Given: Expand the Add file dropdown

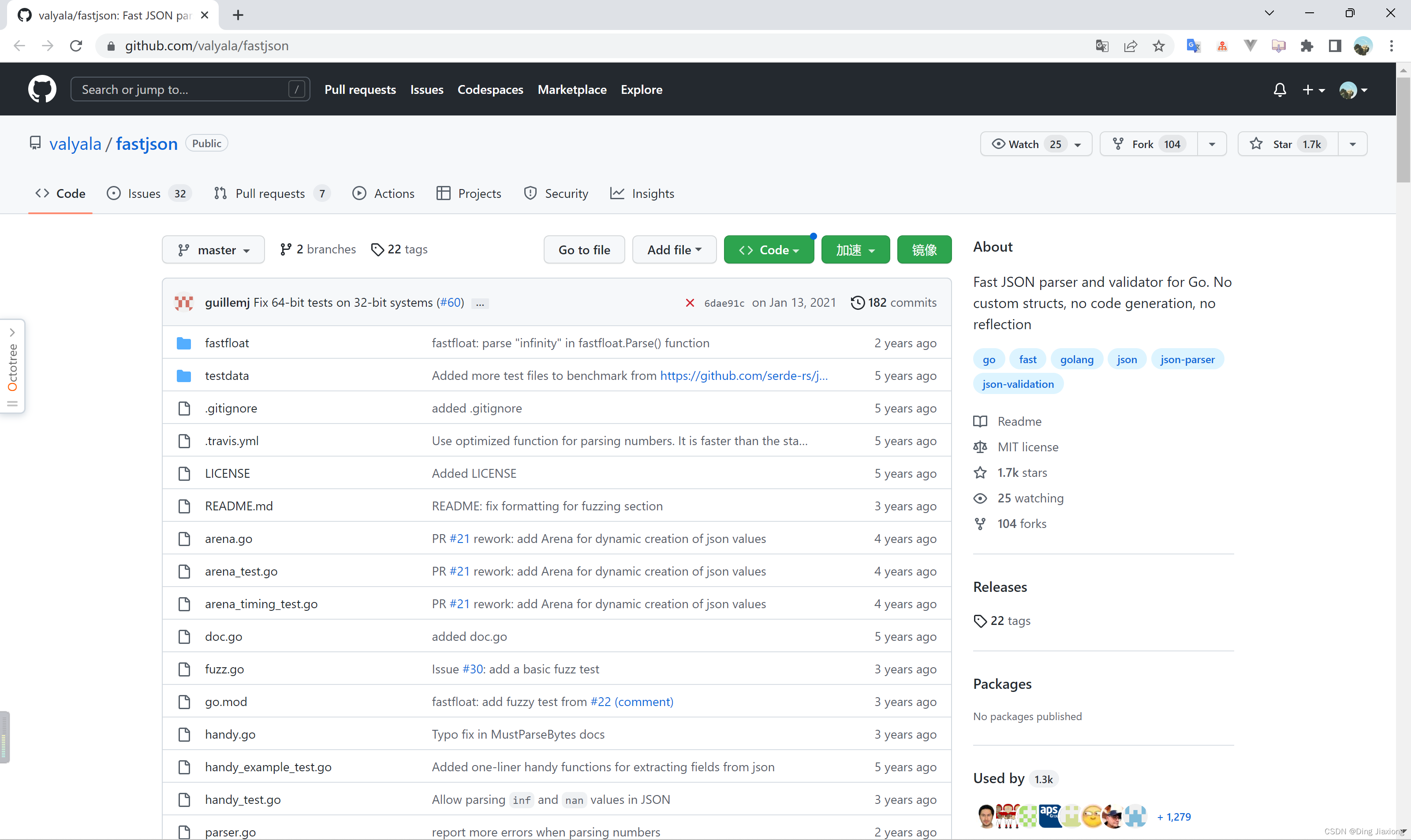Looking at the screenshot, I should click(674, 249).
